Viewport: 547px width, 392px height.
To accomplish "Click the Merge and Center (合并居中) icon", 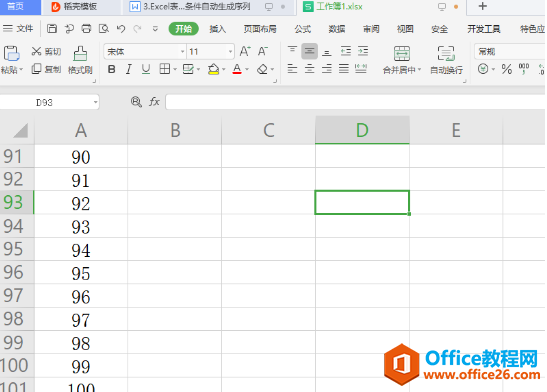I will click(402, 53).
